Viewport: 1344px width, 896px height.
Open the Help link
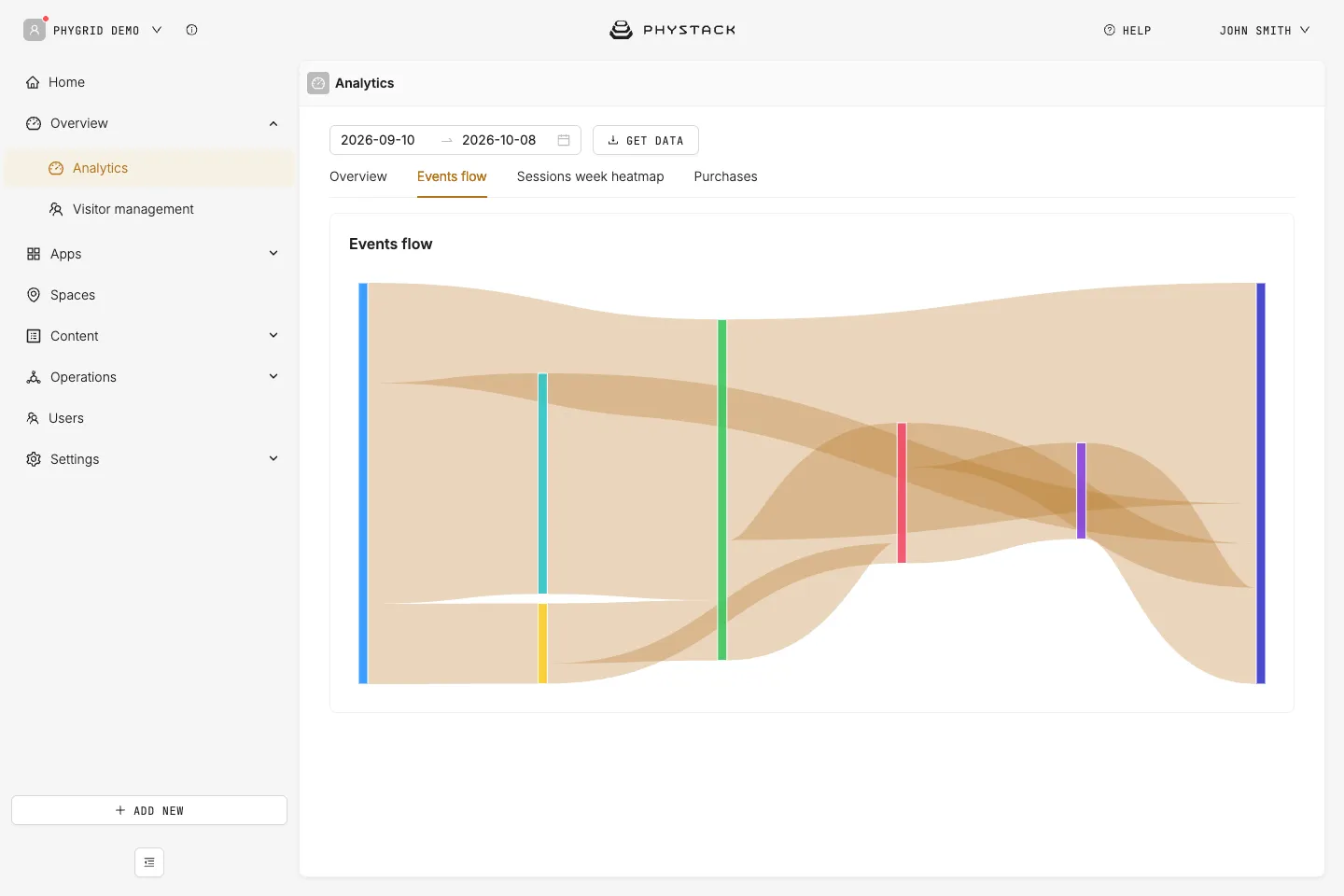tap(1127, 30)
